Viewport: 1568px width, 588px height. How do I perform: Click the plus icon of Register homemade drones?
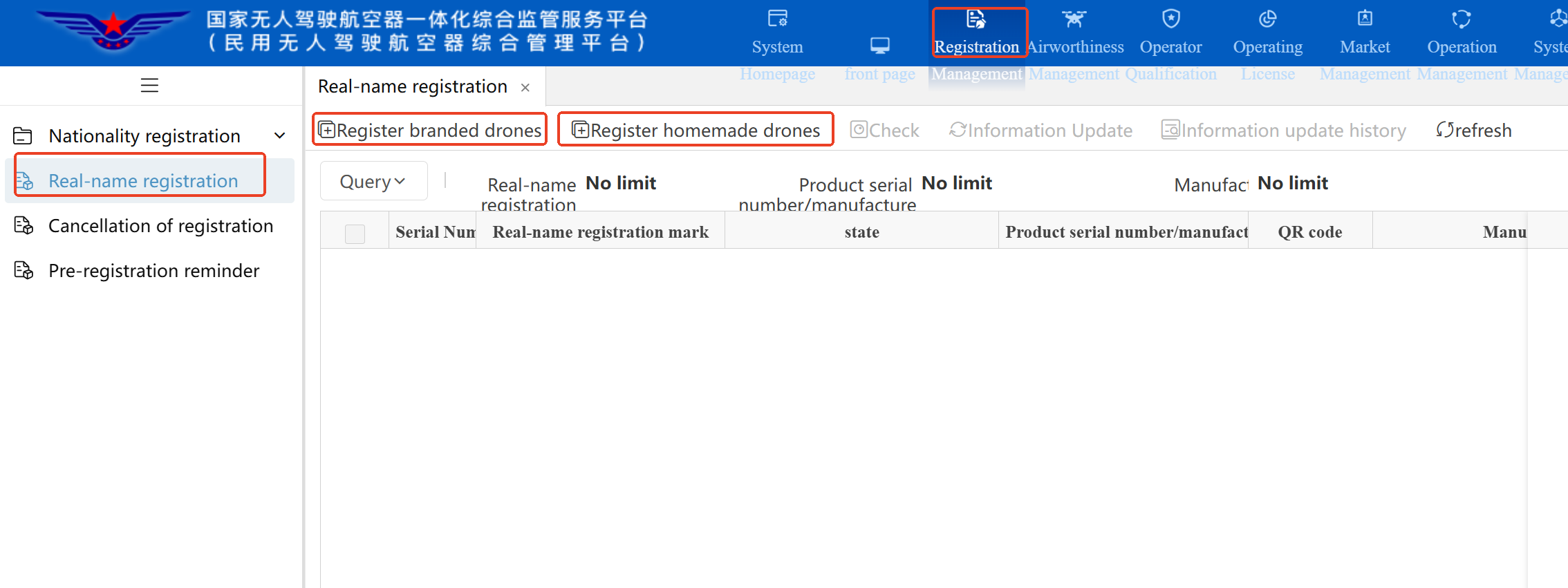(580, 130)
